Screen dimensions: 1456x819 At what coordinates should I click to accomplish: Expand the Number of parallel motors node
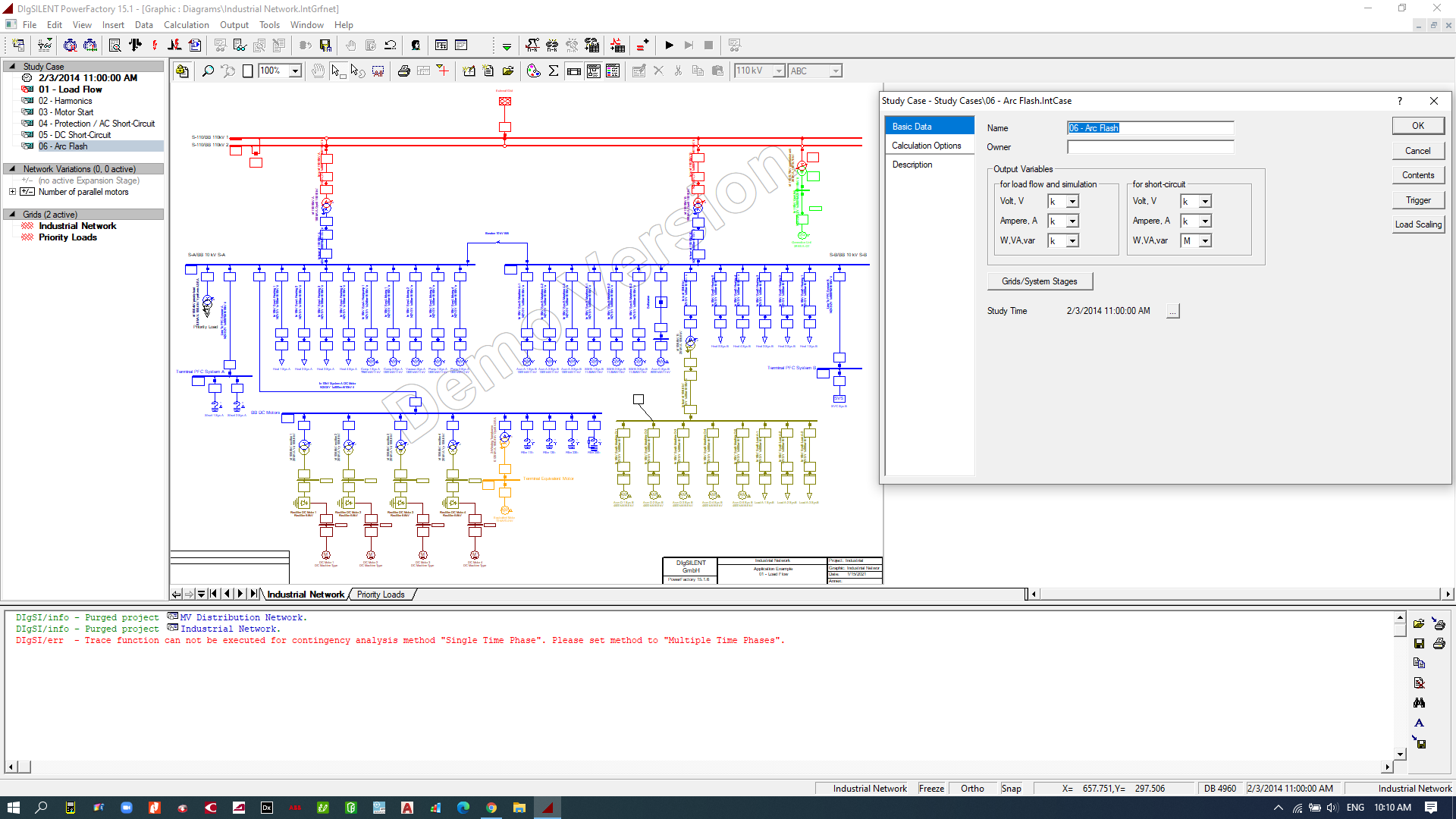coord(12,192)
